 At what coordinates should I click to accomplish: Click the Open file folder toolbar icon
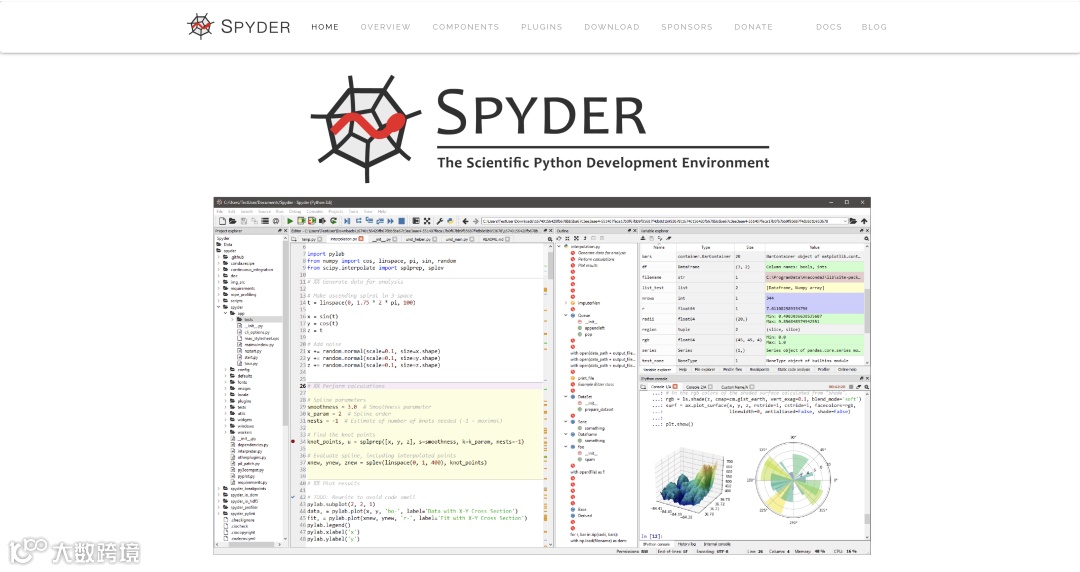pos(233,221)
